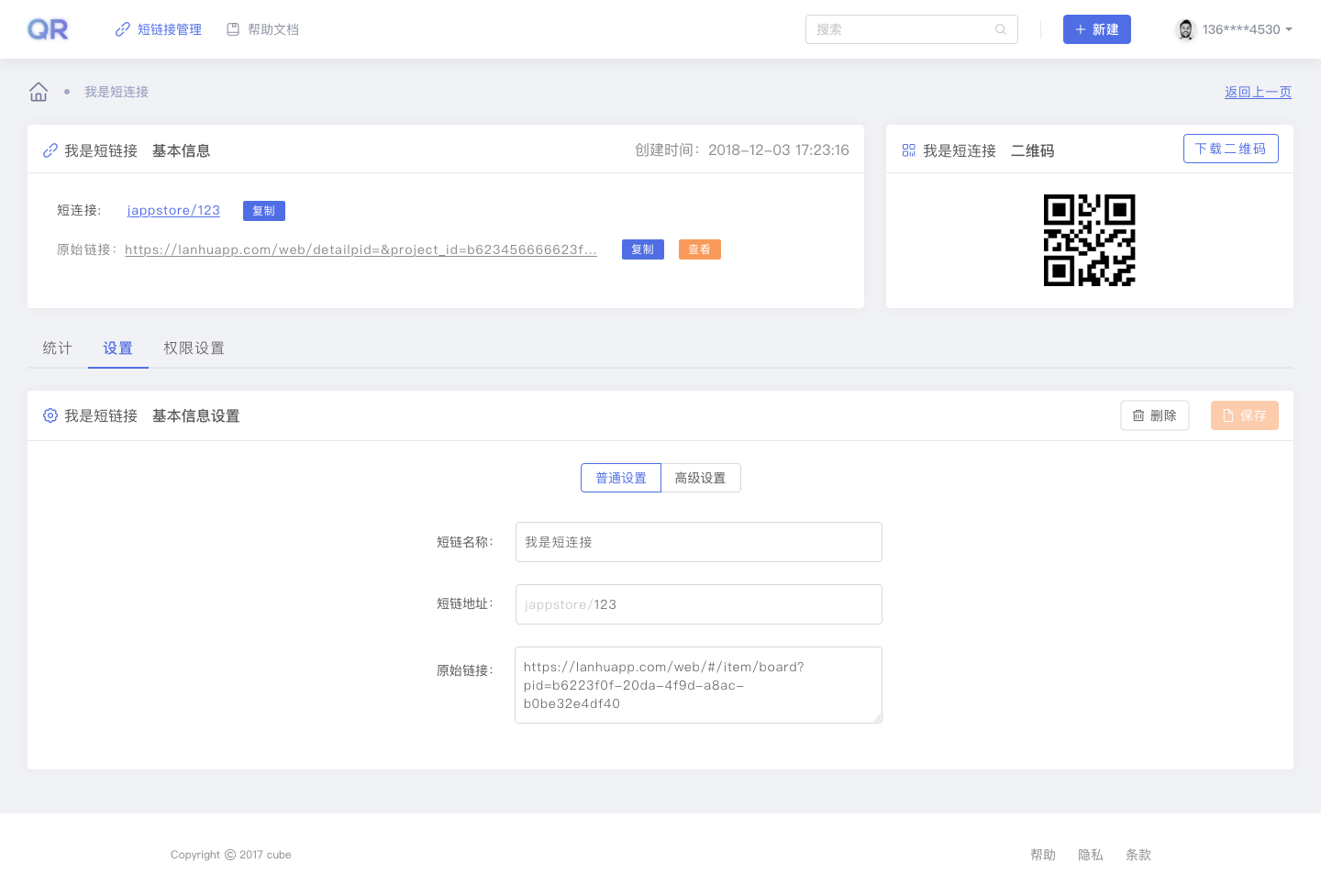The width and height of the screenshot is (1321, 896).
Task: Click the home icon in the breadcrumb
Action: pyautogui.click(x=38, y=91)
